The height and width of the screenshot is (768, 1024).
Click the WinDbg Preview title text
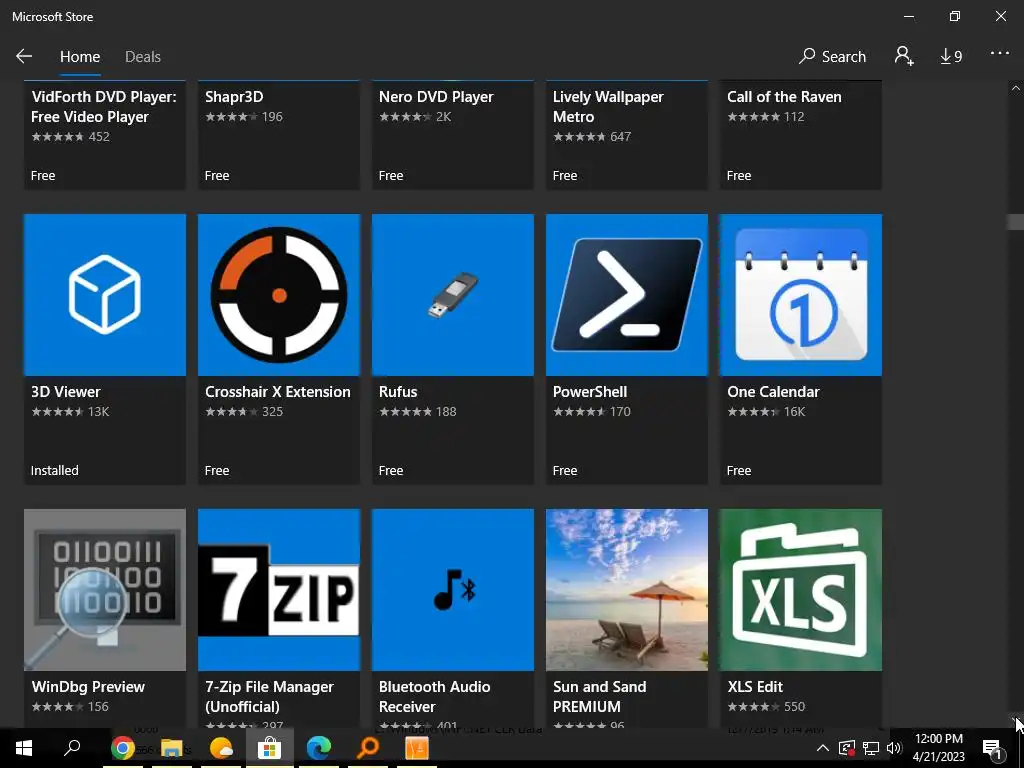pyautogui.click(x=88, y=686)
